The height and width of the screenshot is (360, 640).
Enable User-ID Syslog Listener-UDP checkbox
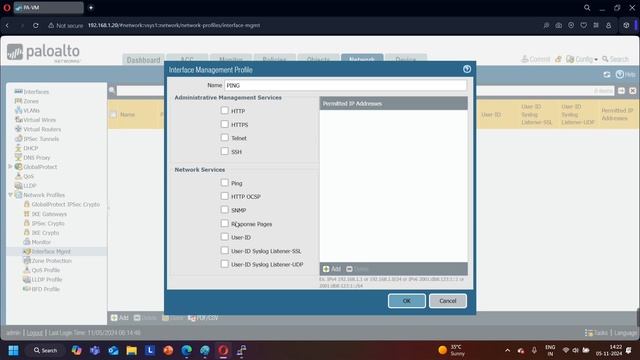pyautogui.click(x=224, y=264)
